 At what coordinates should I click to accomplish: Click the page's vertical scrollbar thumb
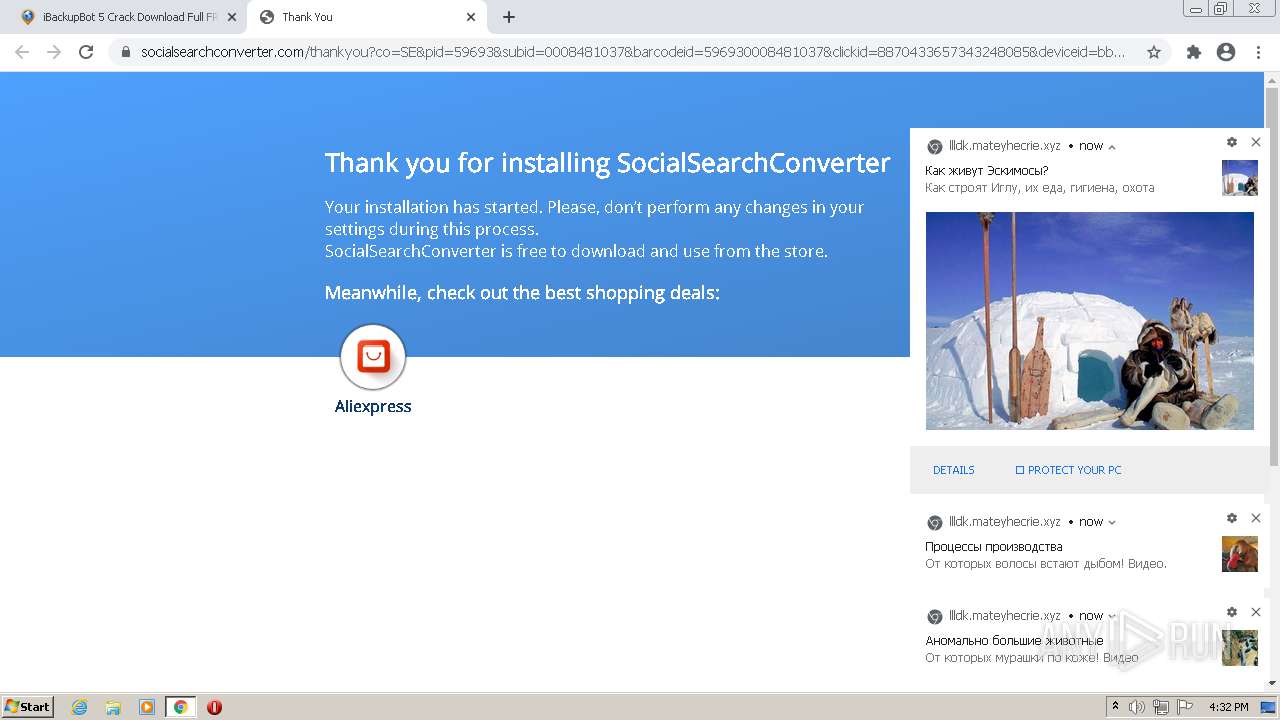point(1272,278)
